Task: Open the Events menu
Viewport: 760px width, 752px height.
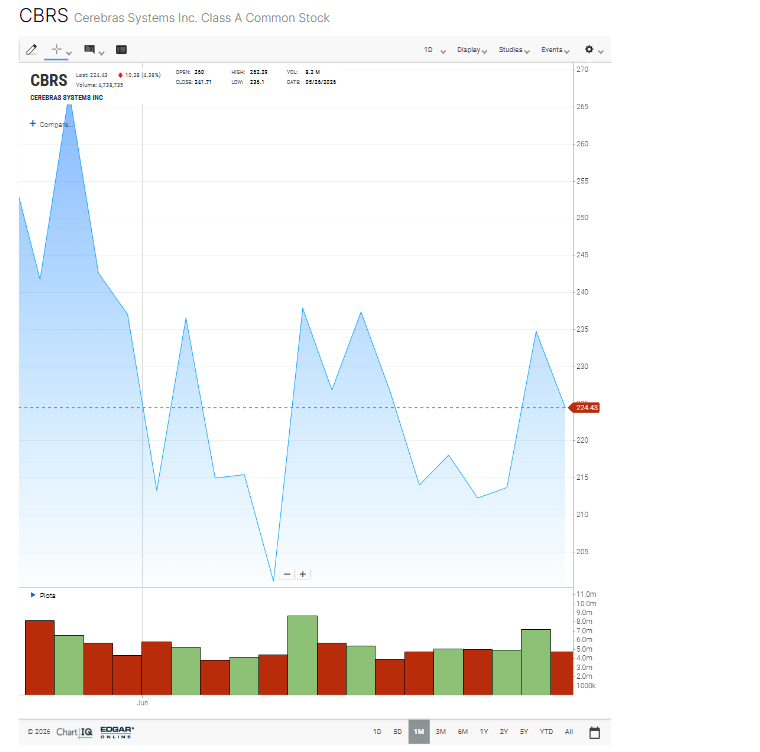Action: tap(555, 50)
